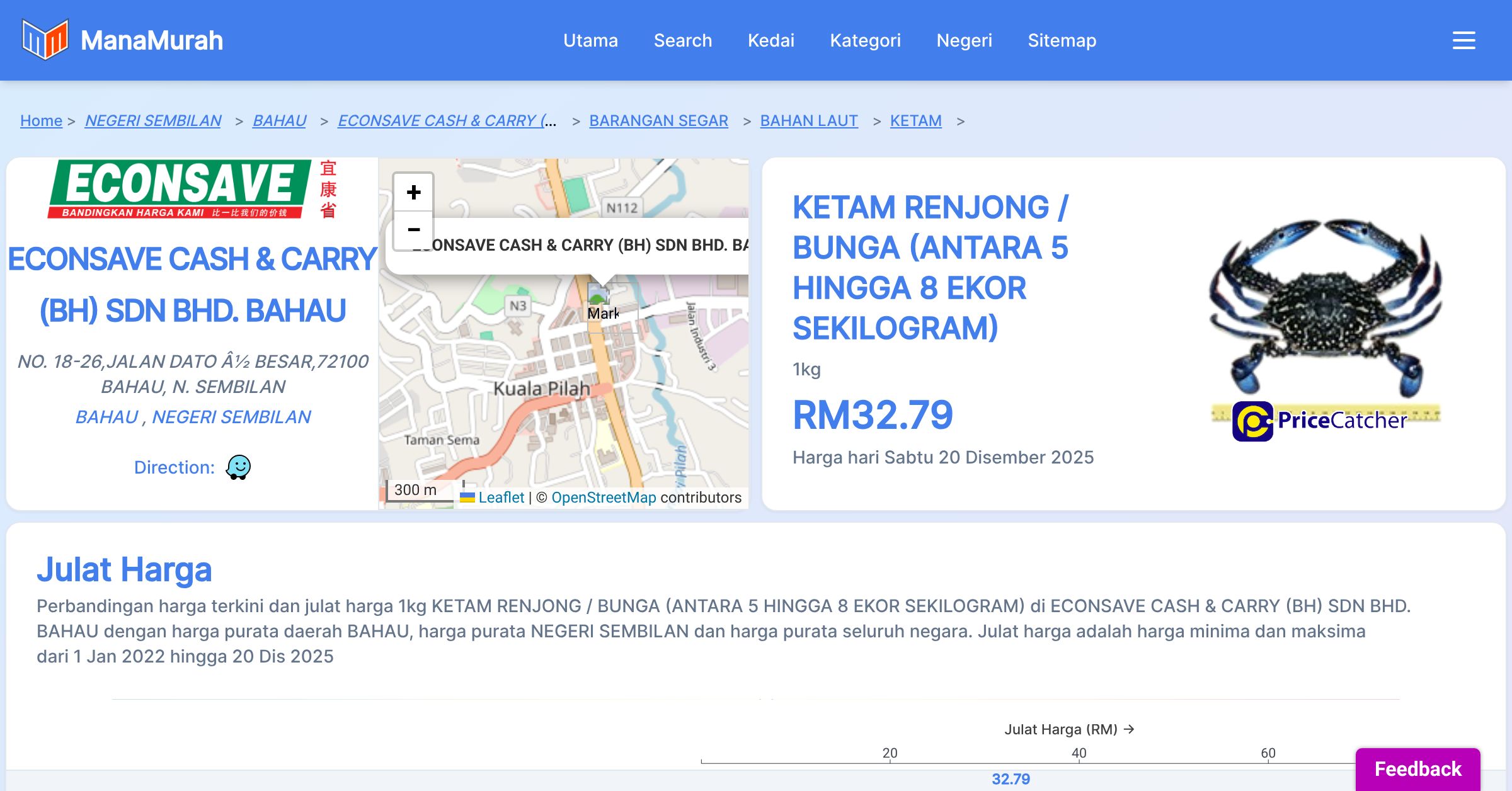1512x791 pixels.
Task: Zoom out on the map
Action: [x=413, y=230]
